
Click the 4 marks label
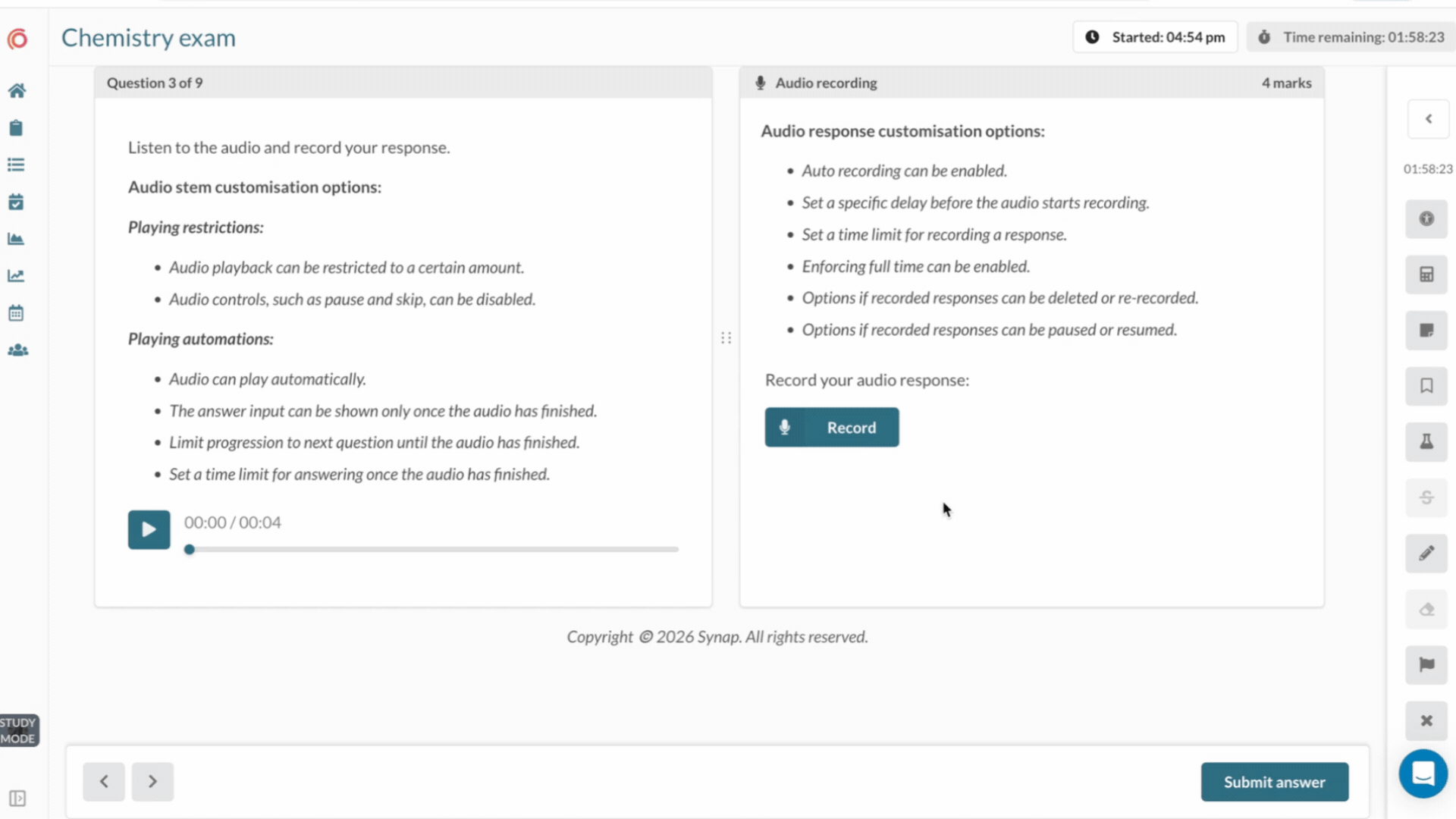coord(1287,83)
